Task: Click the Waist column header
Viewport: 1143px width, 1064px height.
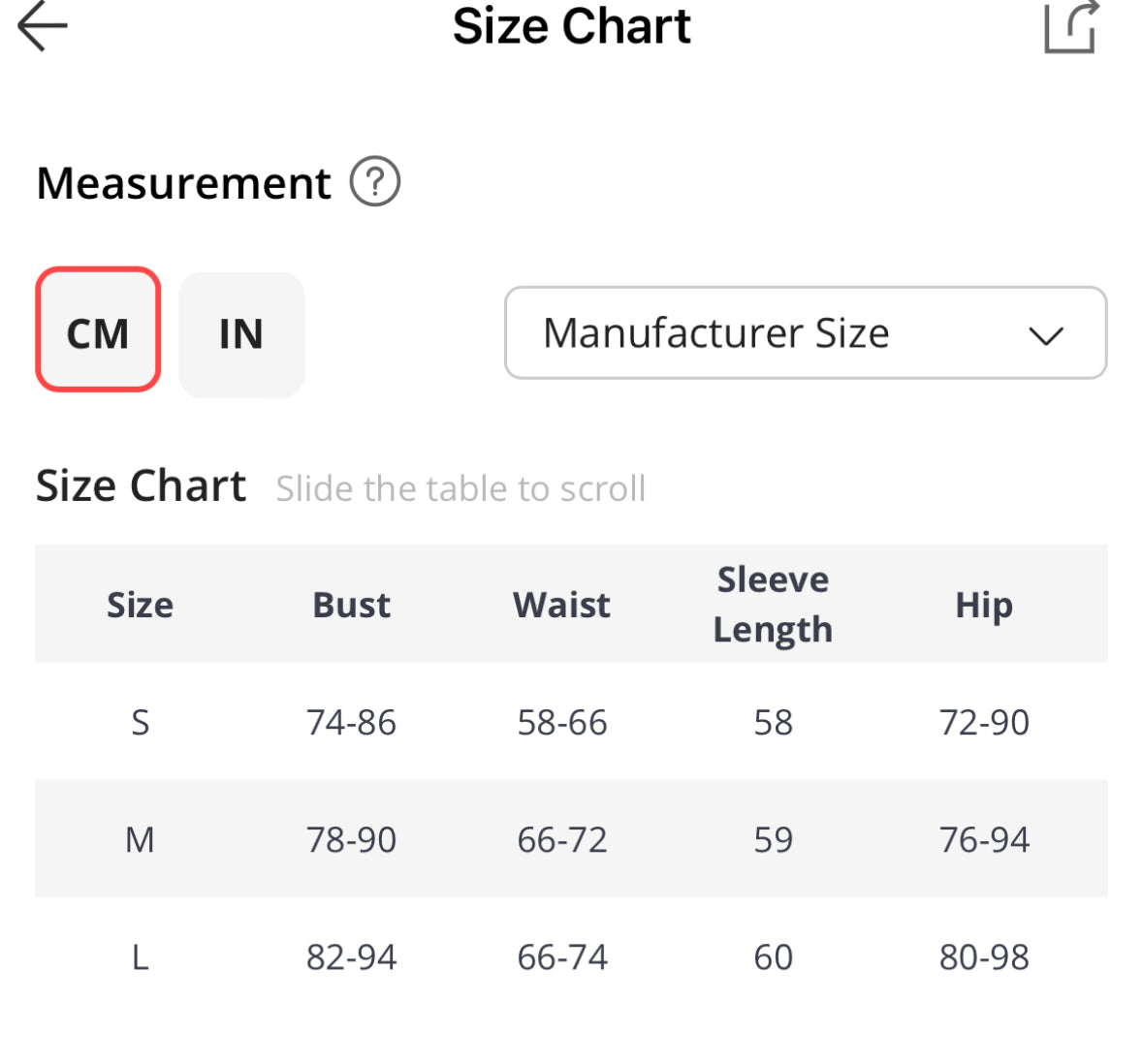Action: point(561,605)
